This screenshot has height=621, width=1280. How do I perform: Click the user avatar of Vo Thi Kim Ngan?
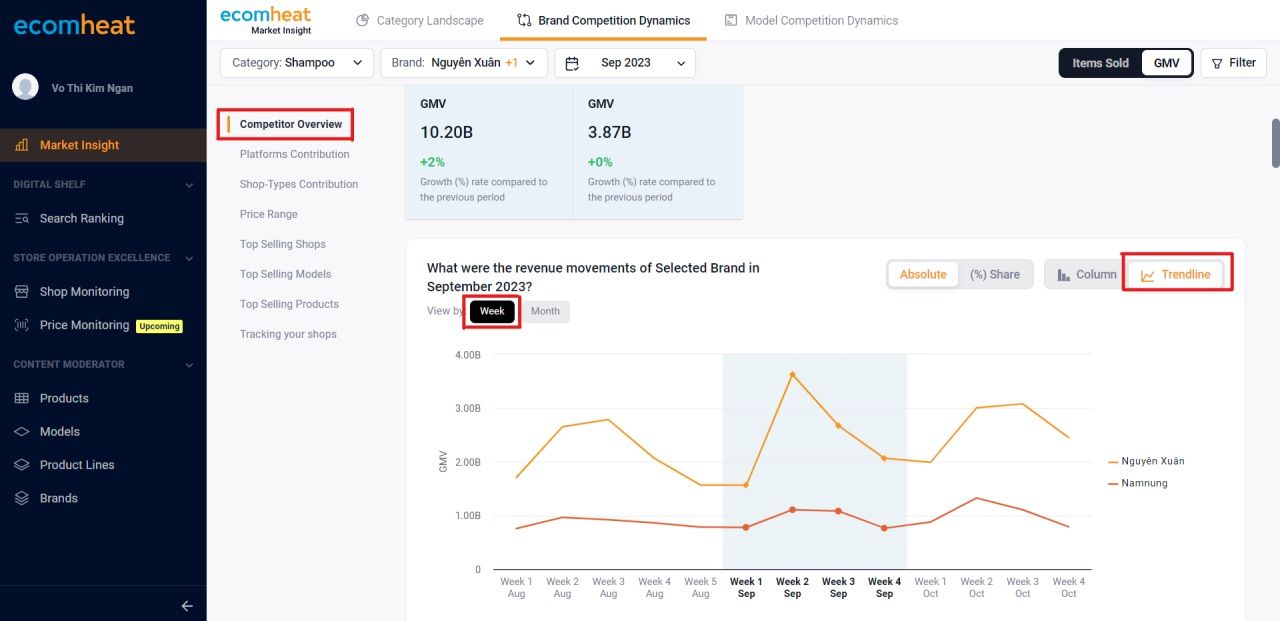[x=25, y=87]
